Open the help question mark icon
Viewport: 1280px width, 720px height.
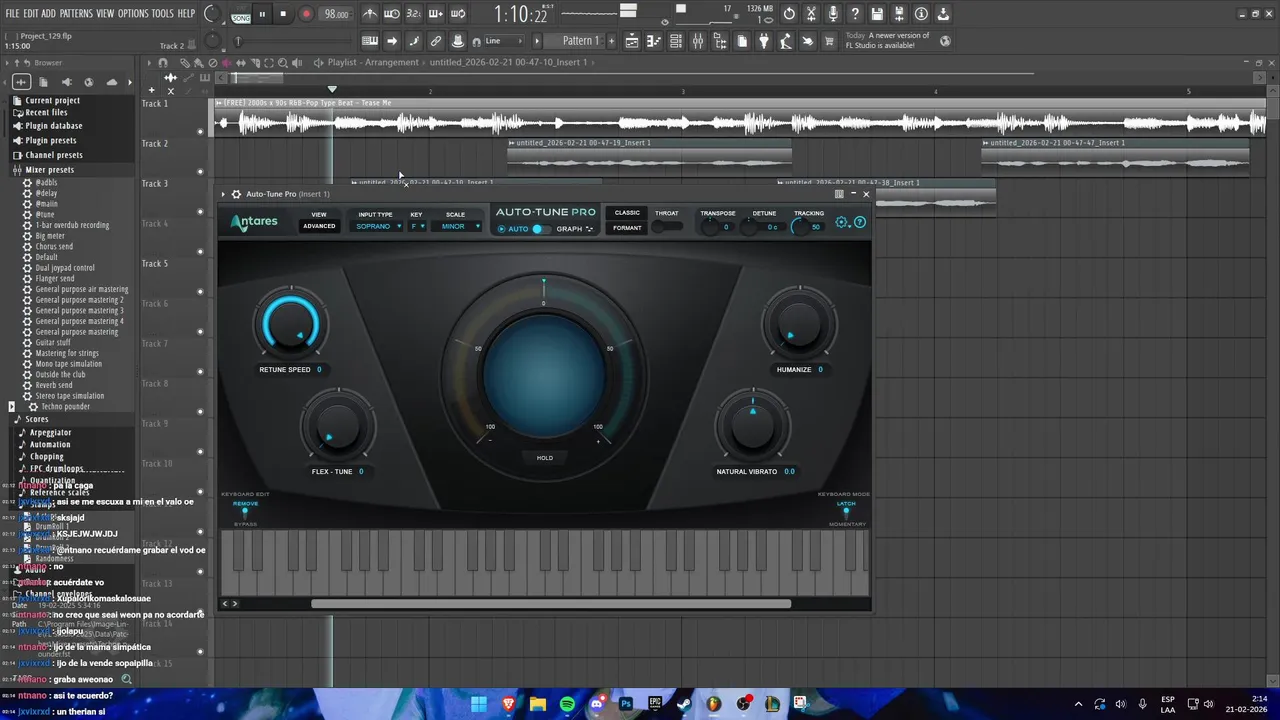[x=855, y=14]
